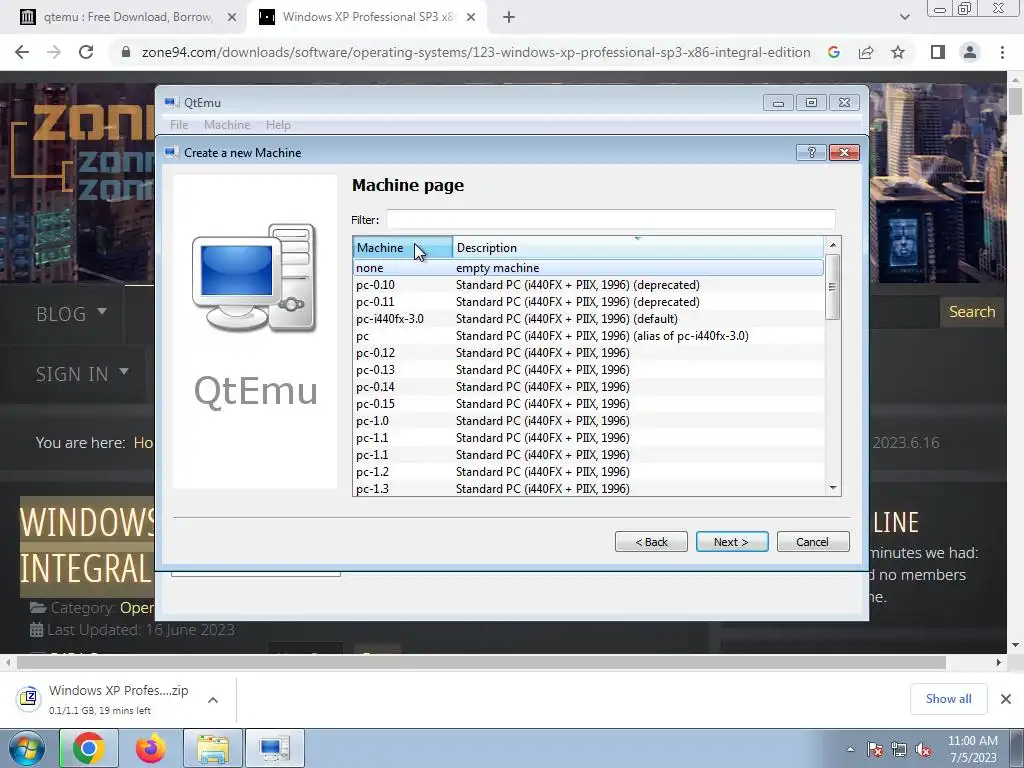This screenshot has height=768, width=1024.
Task: Select machine pc-1.0
Action: [588, 421]
